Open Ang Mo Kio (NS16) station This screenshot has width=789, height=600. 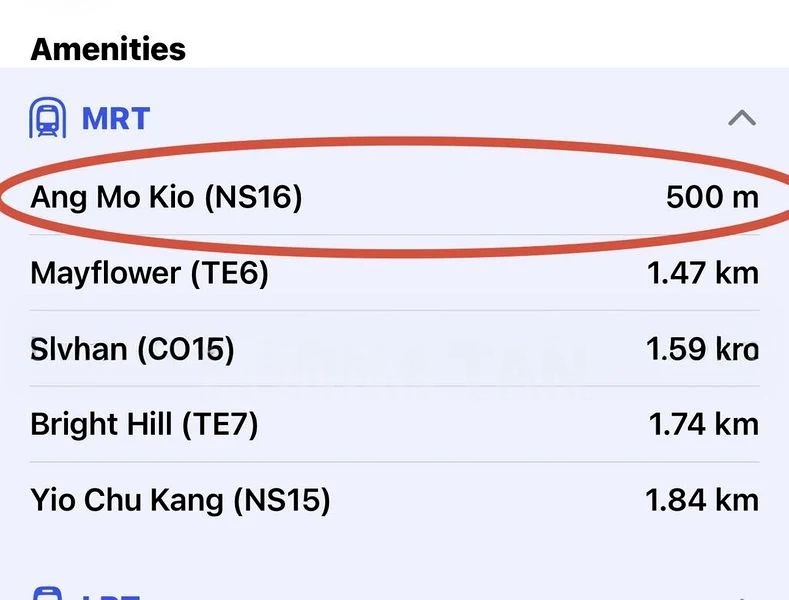point(166,197)
